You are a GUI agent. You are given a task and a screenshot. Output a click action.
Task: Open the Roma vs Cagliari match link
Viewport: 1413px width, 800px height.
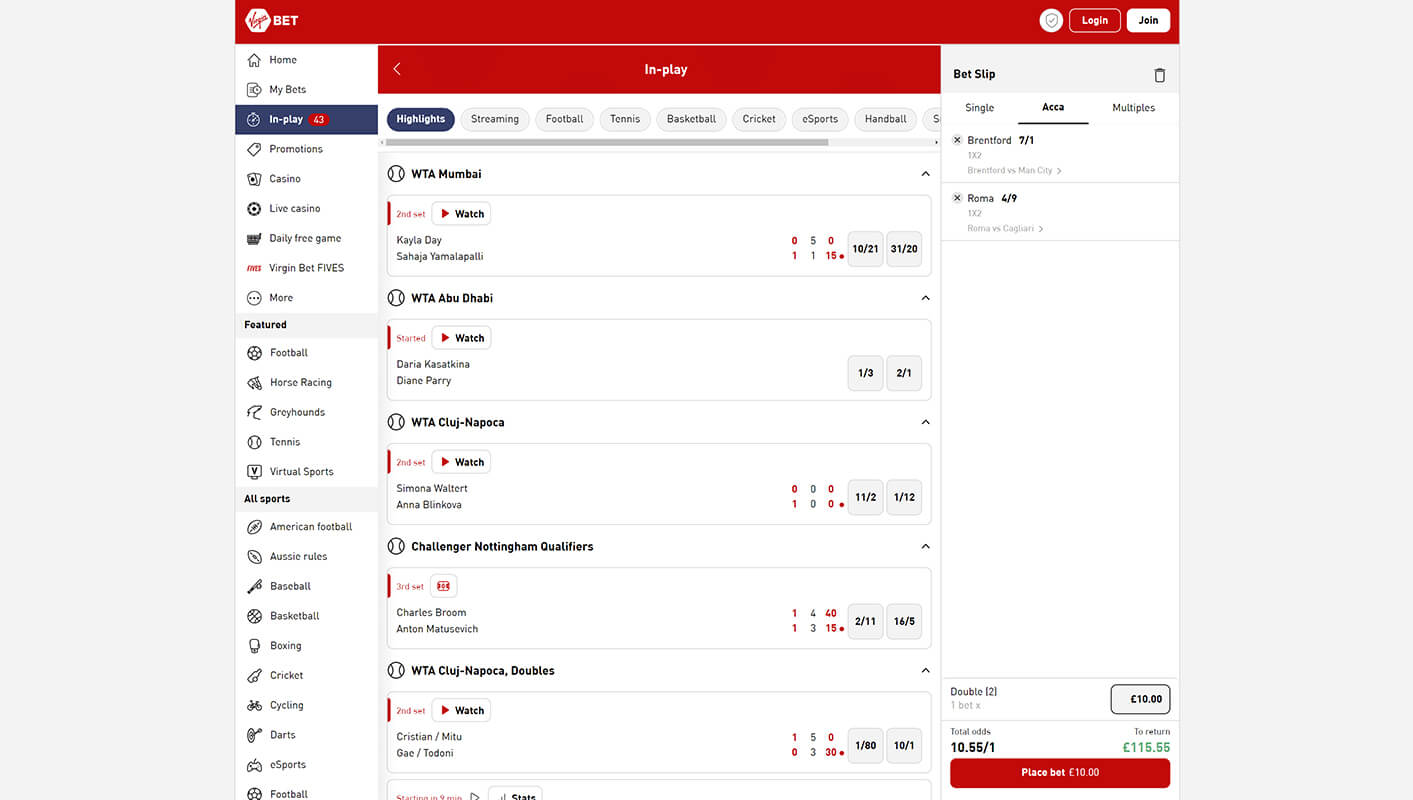pos(1005,229)
